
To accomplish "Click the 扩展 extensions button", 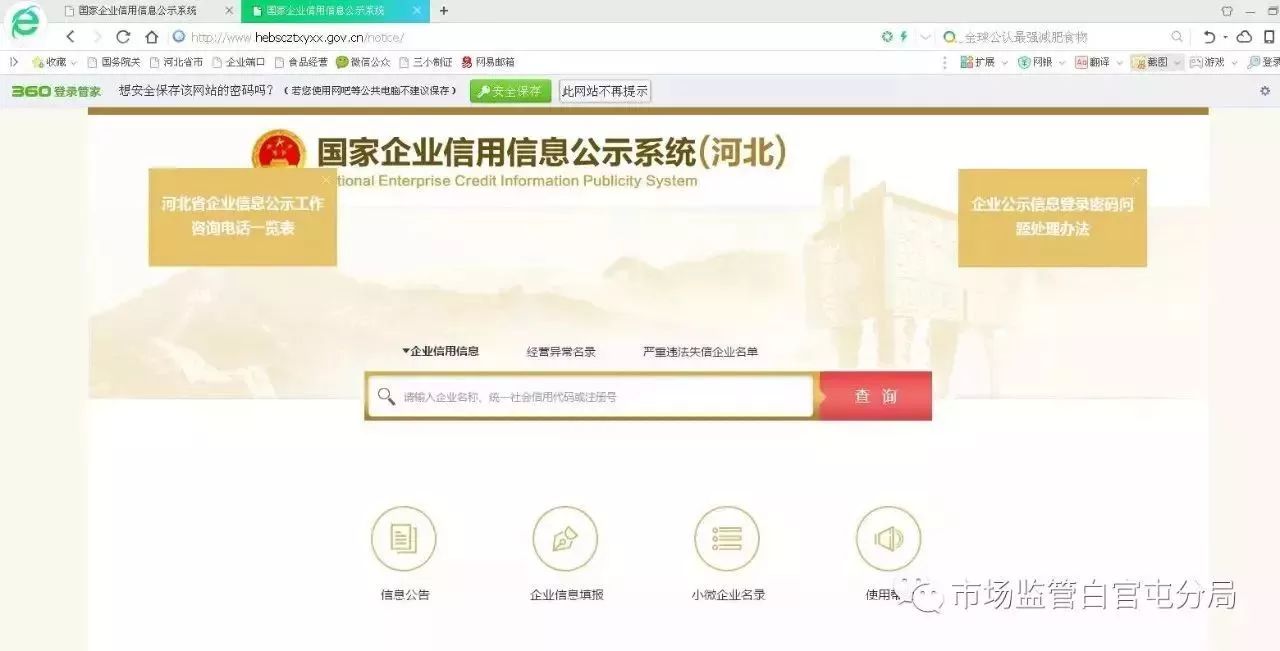I will click(x=977, y=62).
